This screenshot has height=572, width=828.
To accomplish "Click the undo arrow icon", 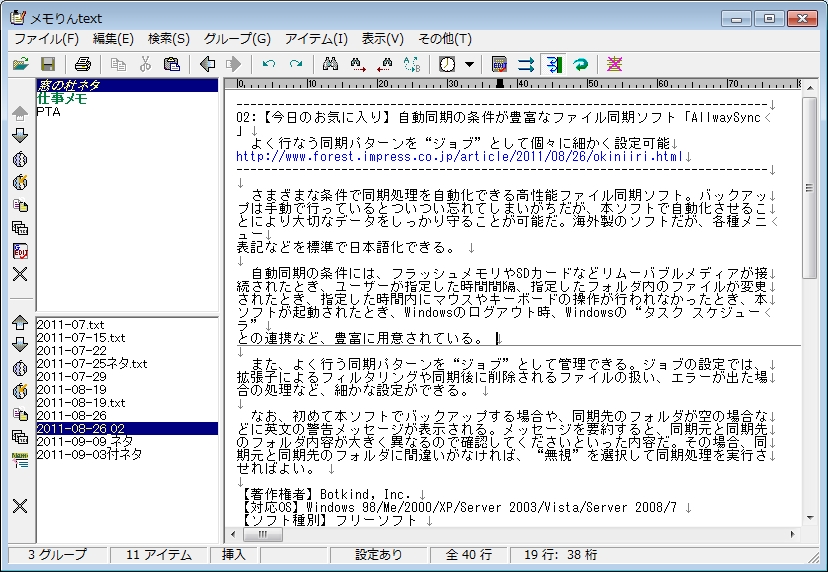I will point(269,64).
